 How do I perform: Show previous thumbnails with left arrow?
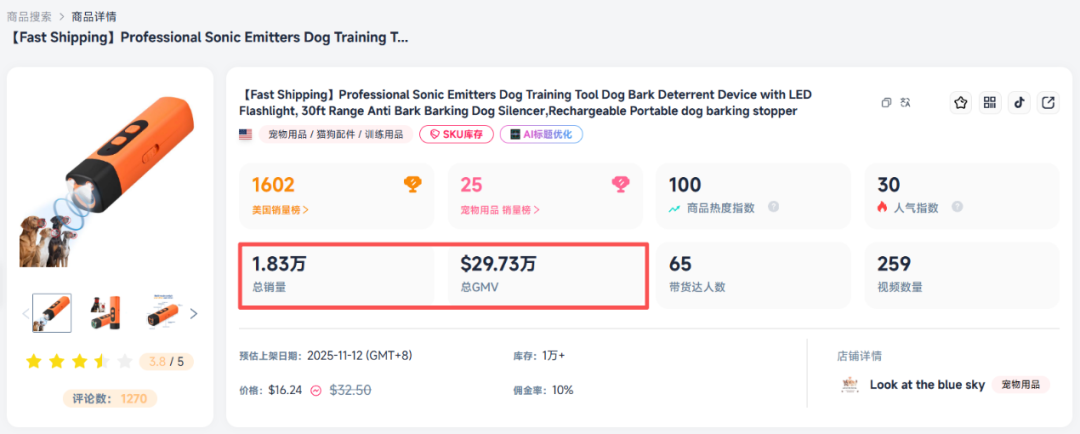pyautogui.click(x=26, y=313)
